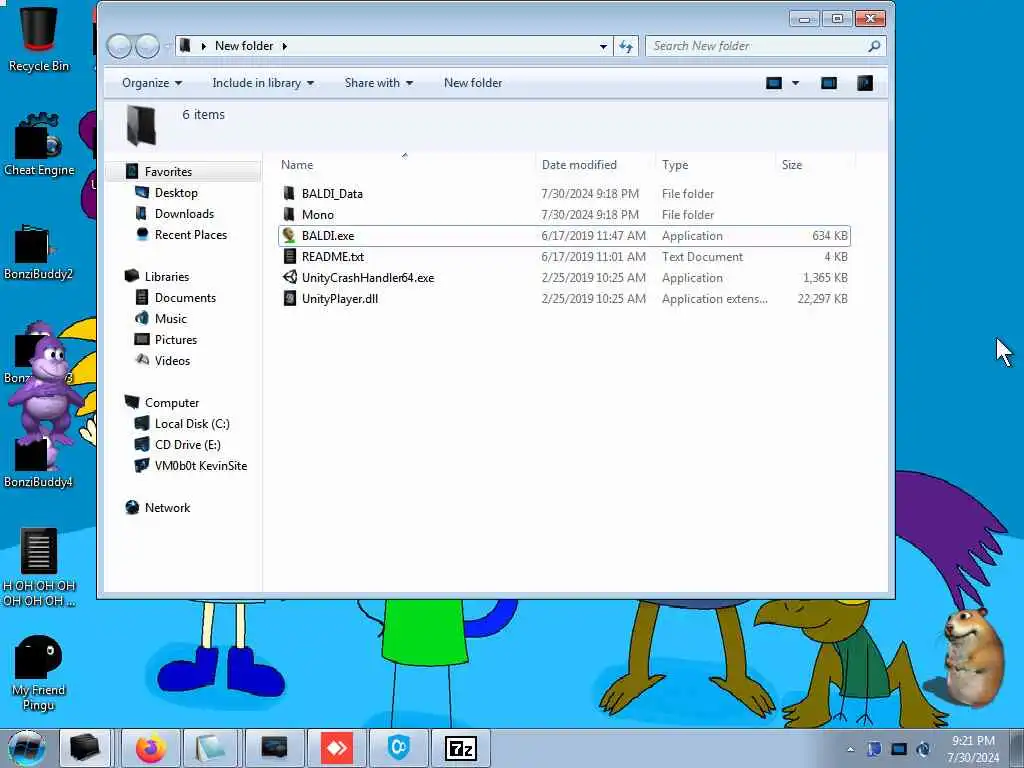Viewport: 1024px width, 768px height.
Task: Open the Share with dropdown
Action: pos(379,83)
